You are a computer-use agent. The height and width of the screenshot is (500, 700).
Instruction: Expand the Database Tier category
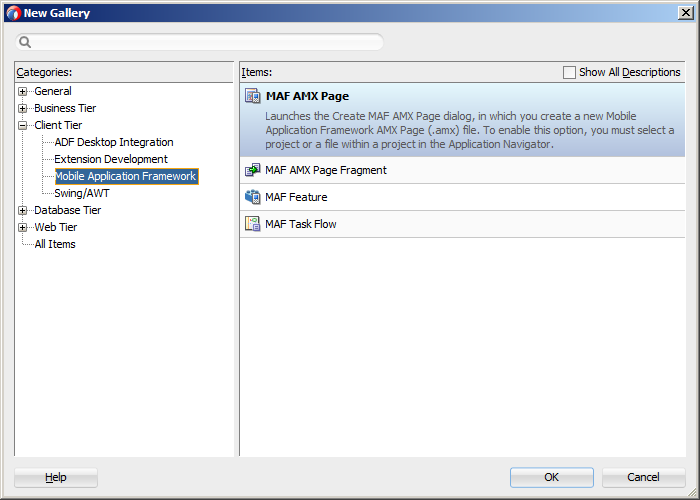[x=22, y=210]
